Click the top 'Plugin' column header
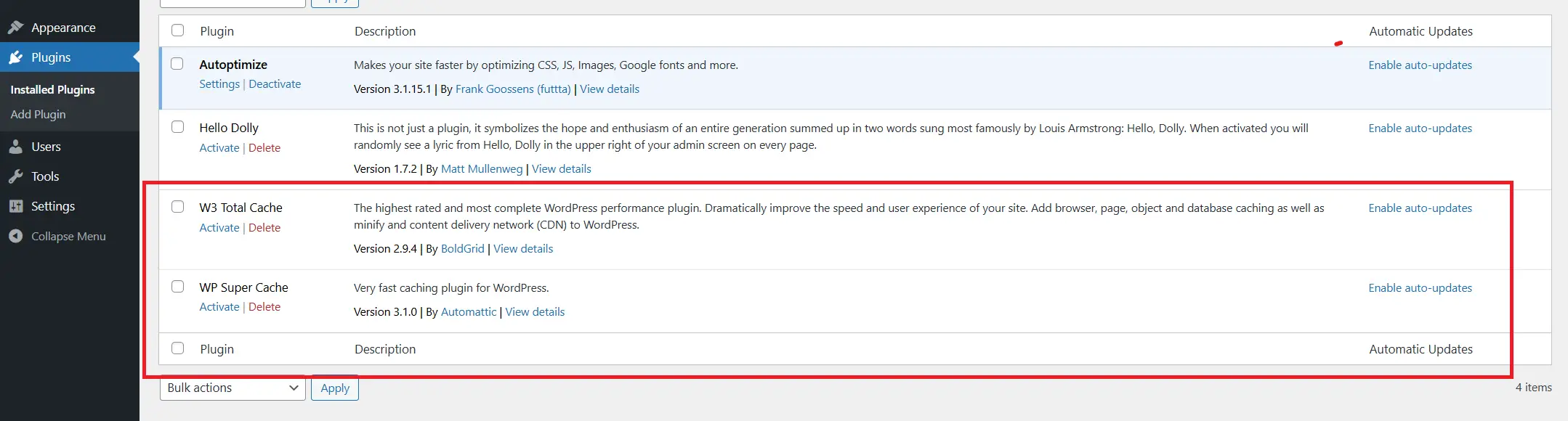Image resolution: width=1568 pixels, height=421 pixels. (x=217, y=31)
